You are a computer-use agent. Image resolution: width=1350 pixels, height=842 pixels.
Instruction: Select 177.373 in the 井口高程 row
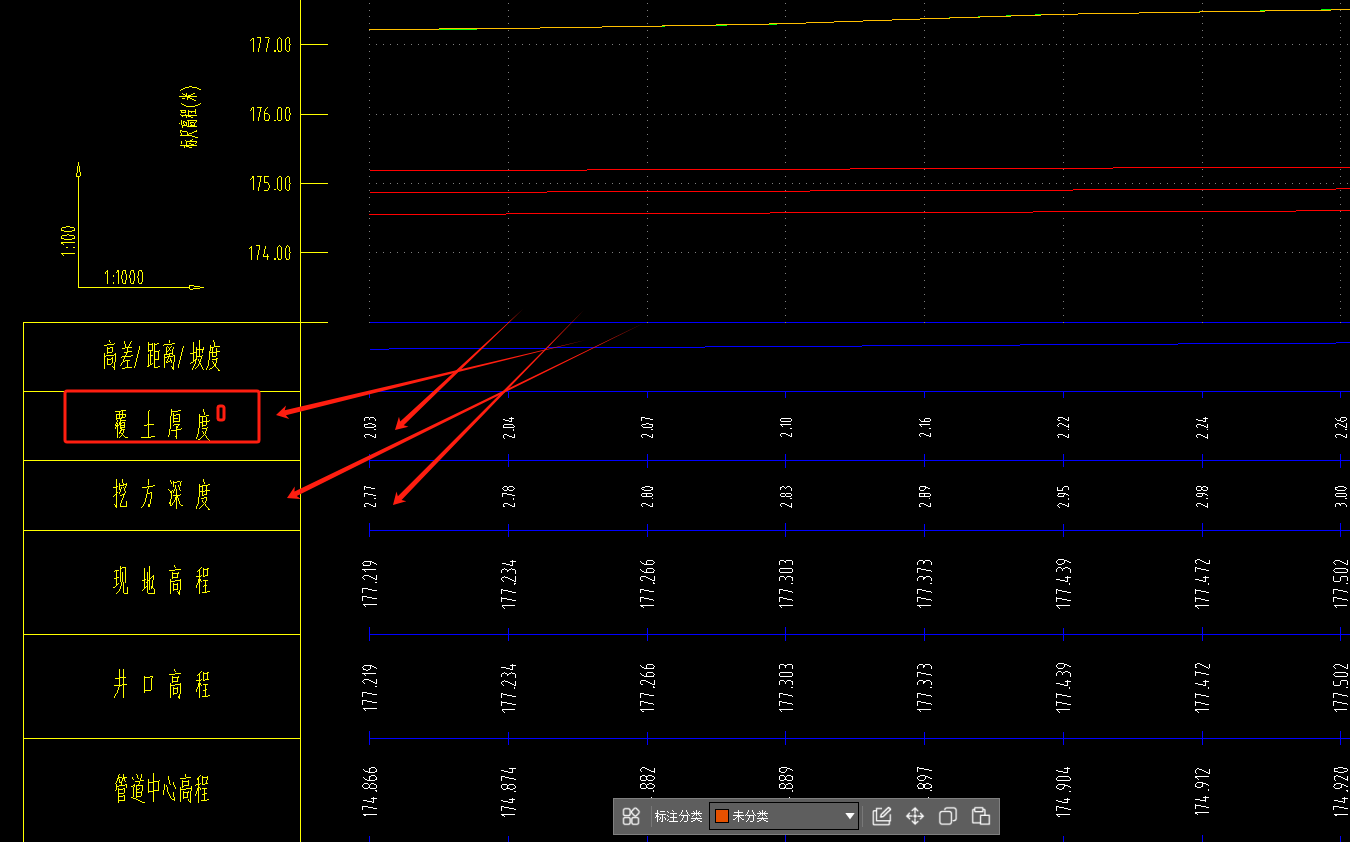(x=925, y=687)
